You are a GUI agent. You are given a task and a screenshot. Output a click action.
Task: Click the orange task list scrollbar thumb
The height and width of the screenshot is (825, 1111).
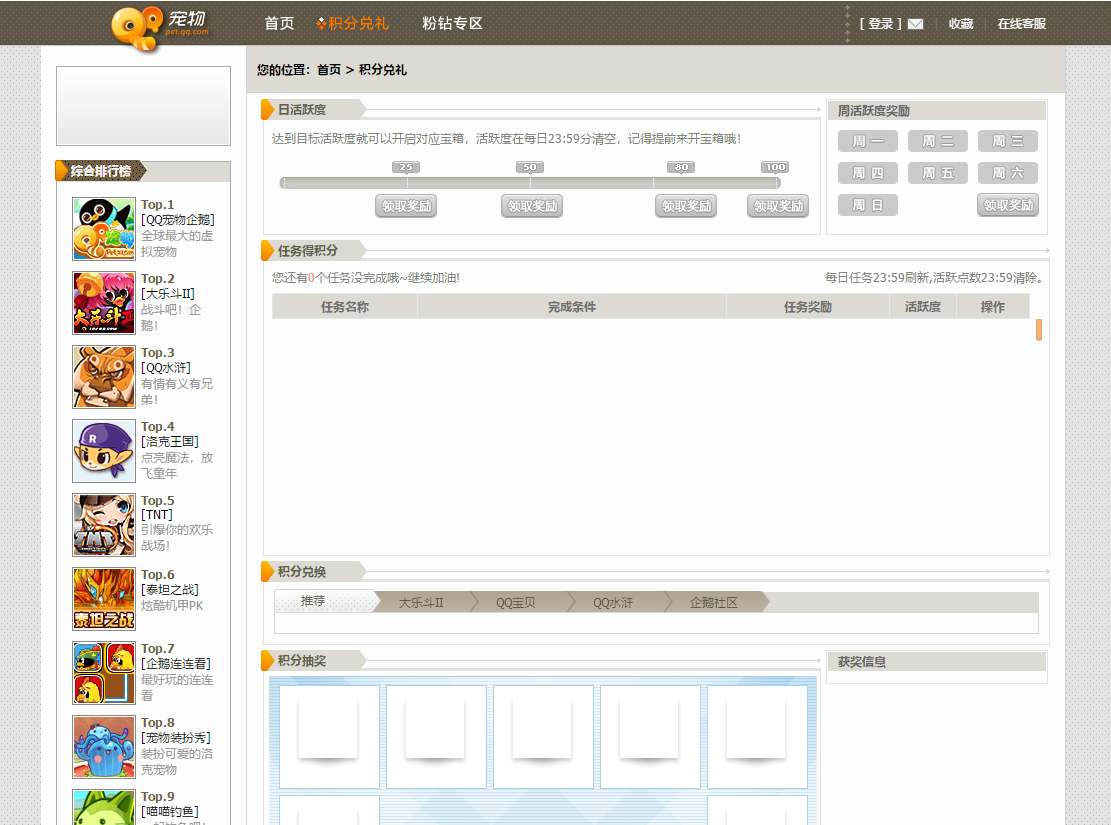1039,330
